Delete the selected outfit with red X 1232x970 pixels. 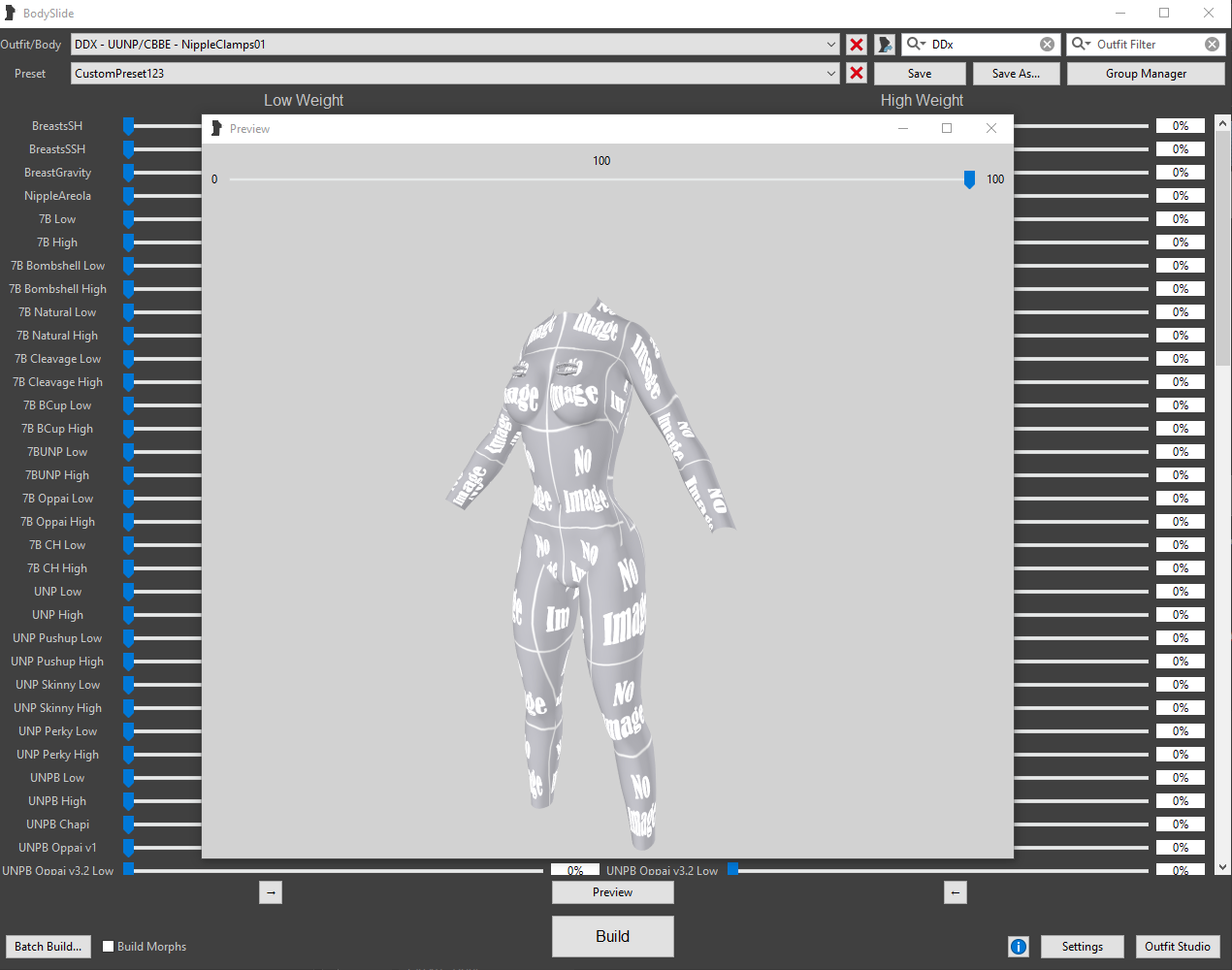click(x=857, y=45)
